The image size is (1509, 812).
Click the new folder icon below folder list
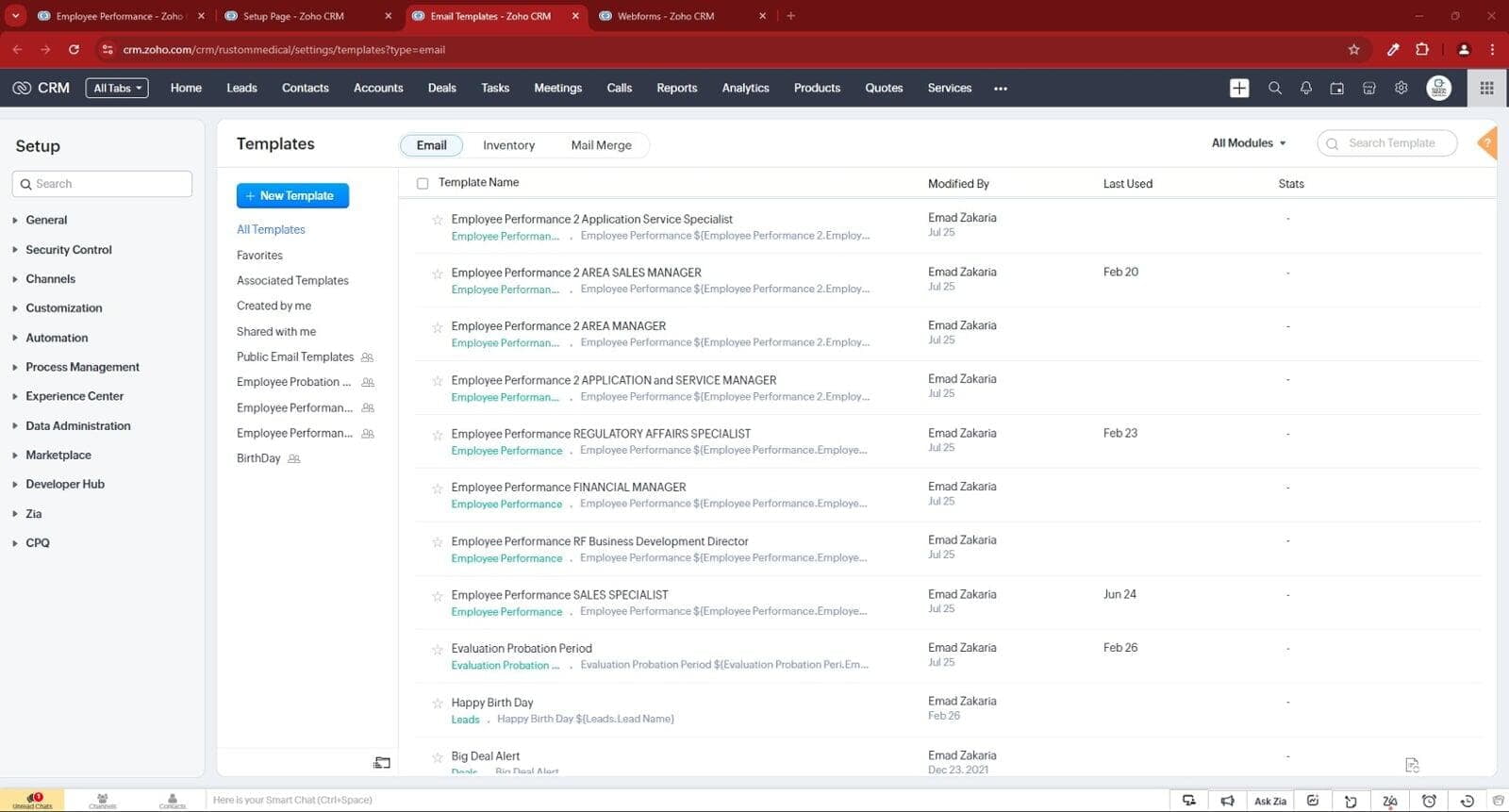coord(382,762)
